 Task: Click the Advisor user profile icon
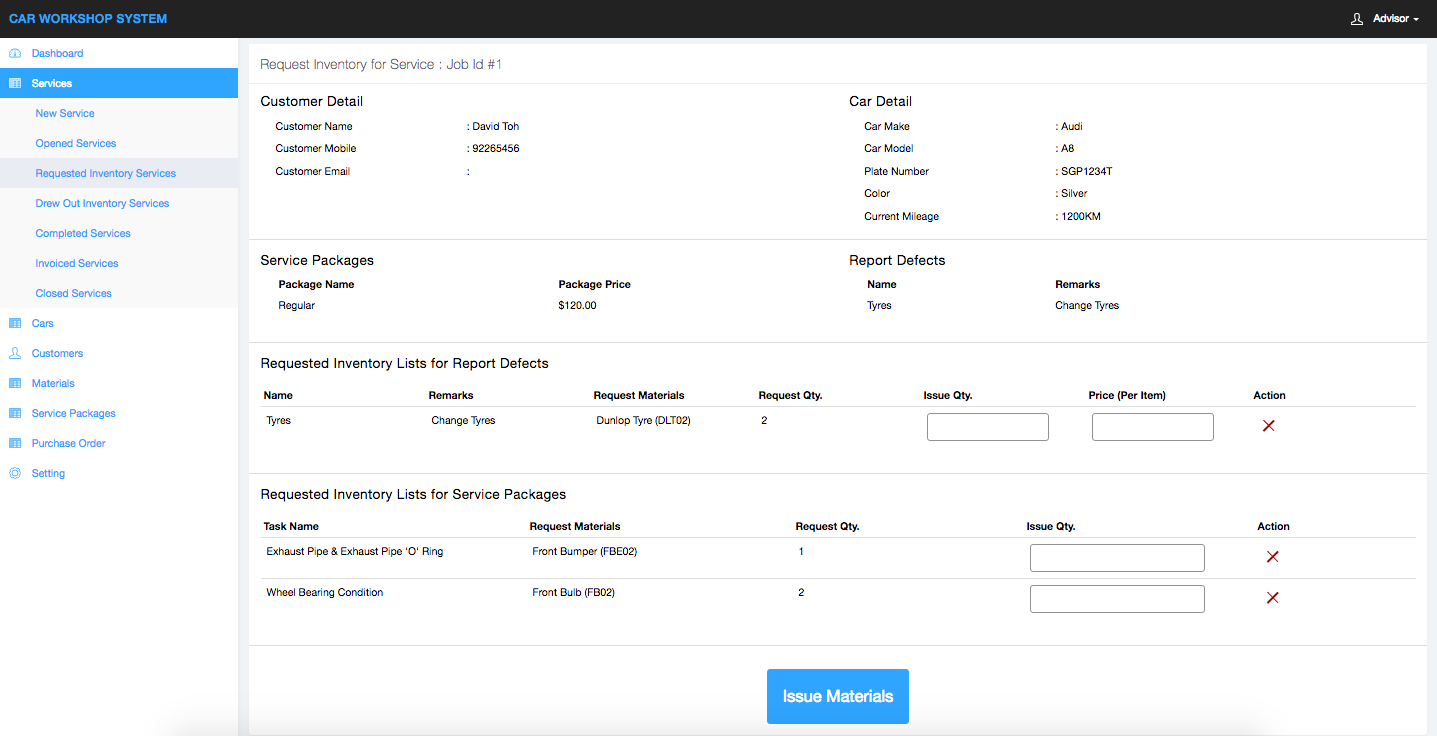coord(1357,19)
